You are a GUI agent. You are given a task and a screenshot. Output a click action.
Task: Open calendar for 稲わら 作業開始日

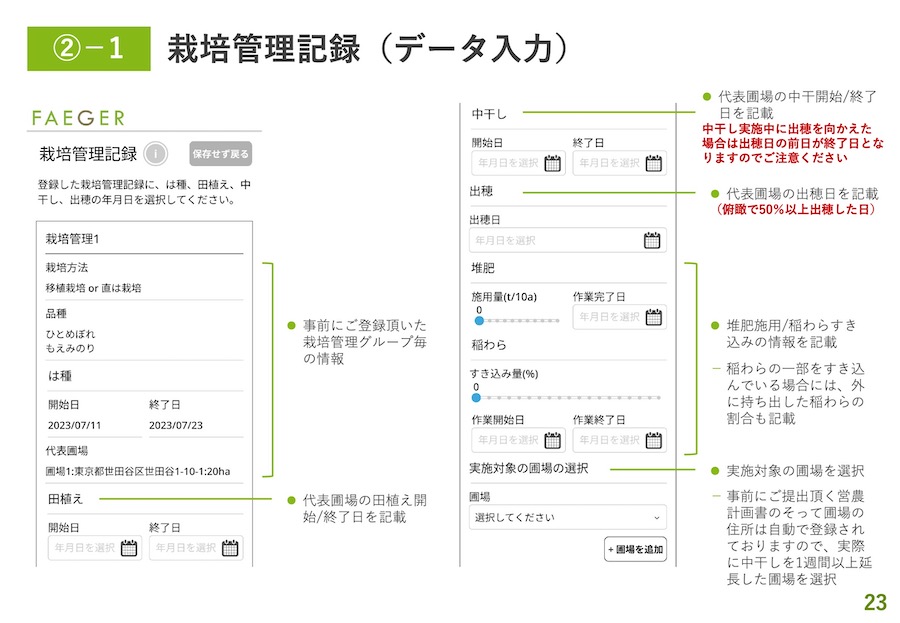point(552,440)
